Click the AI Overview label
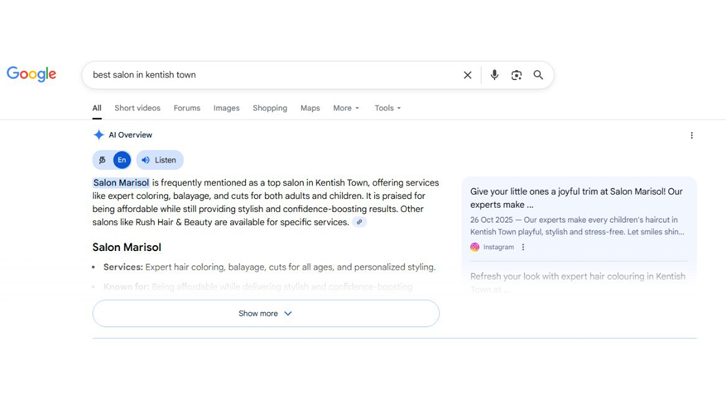Screen dimensions: 726x400 (x=131, y=135)
